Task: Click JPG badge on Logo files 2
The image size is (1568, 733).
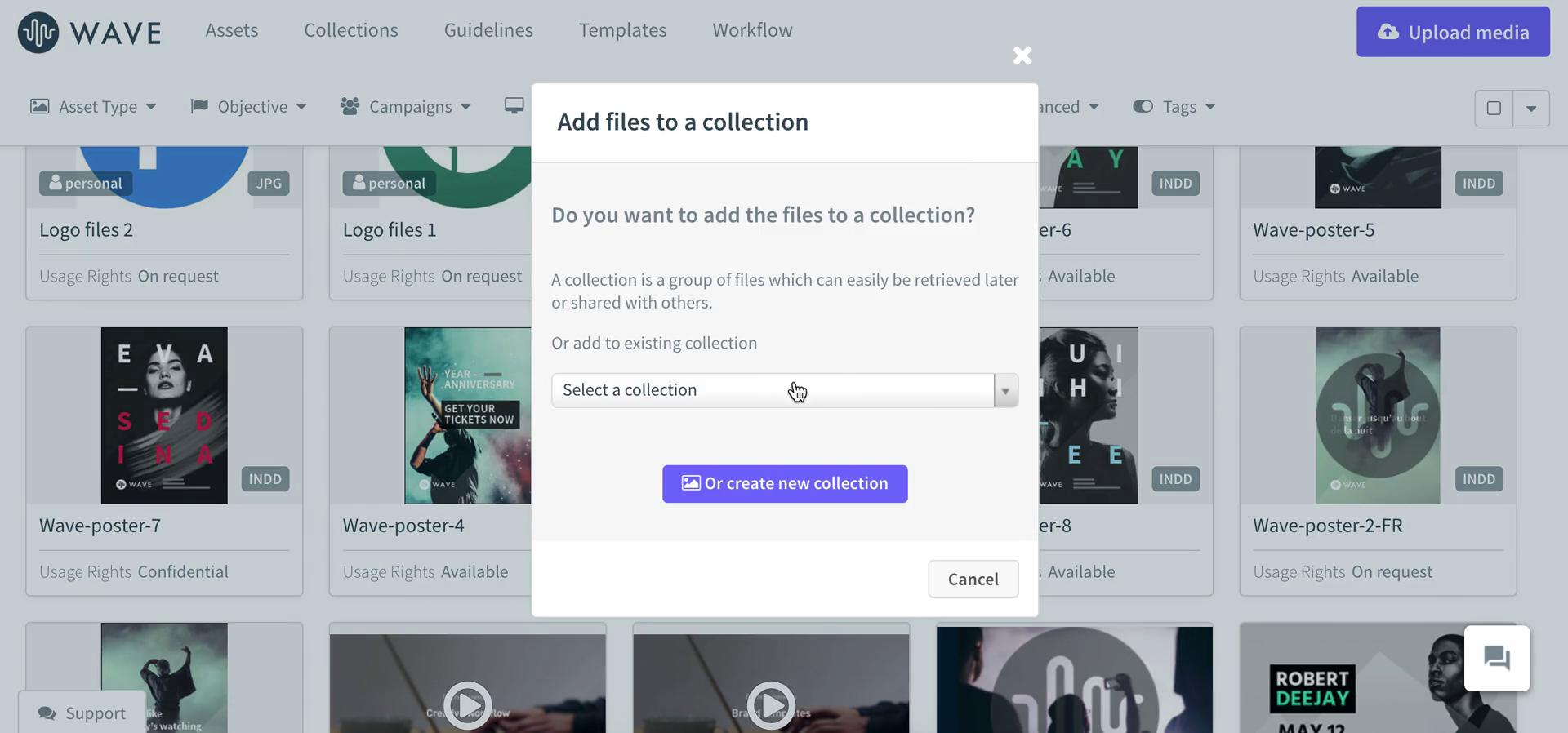Action: (x=269, y=183)
